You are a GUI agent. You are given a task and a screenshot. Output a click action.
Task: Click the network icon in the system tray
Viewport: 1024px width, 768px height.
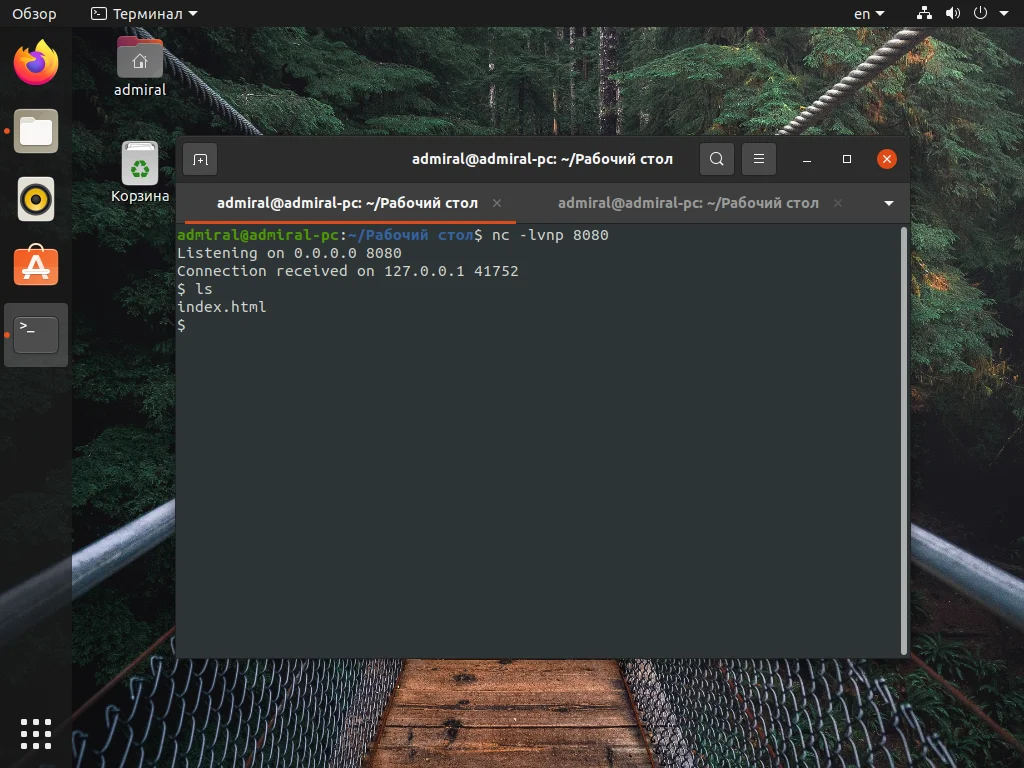(x=924, y=13)
